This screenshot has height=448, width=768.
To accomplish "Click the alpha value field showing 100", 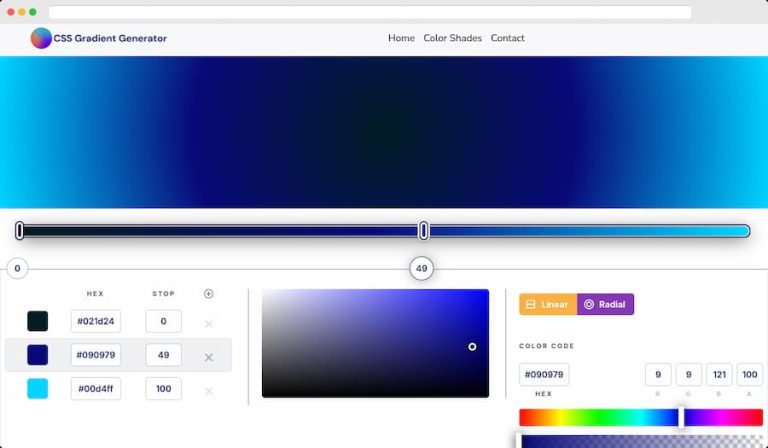I will 750,375.
